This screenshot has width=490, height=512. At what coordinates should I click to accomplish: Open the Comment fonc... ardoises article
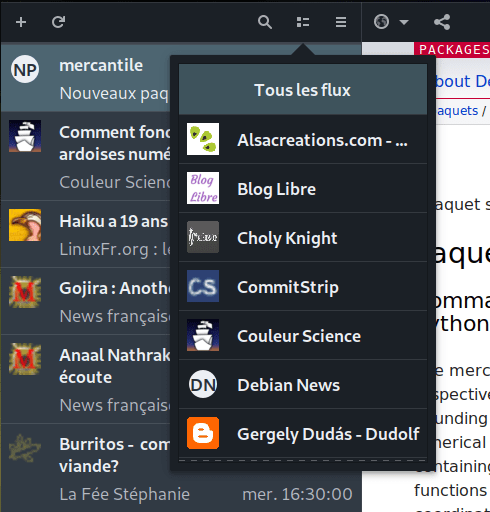(x=86, y=156)
